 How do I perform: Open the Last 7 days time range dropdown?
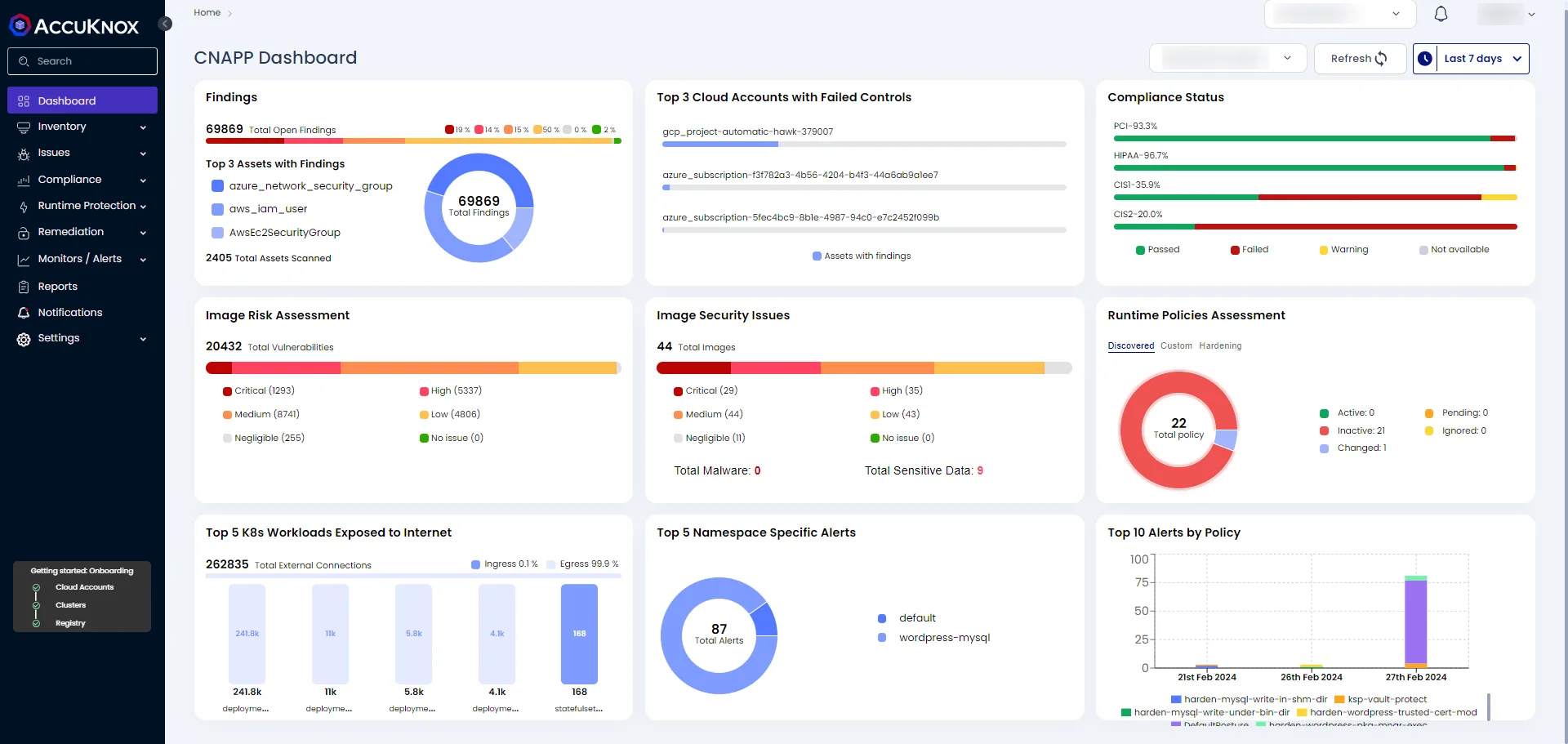pos(1471,59)
